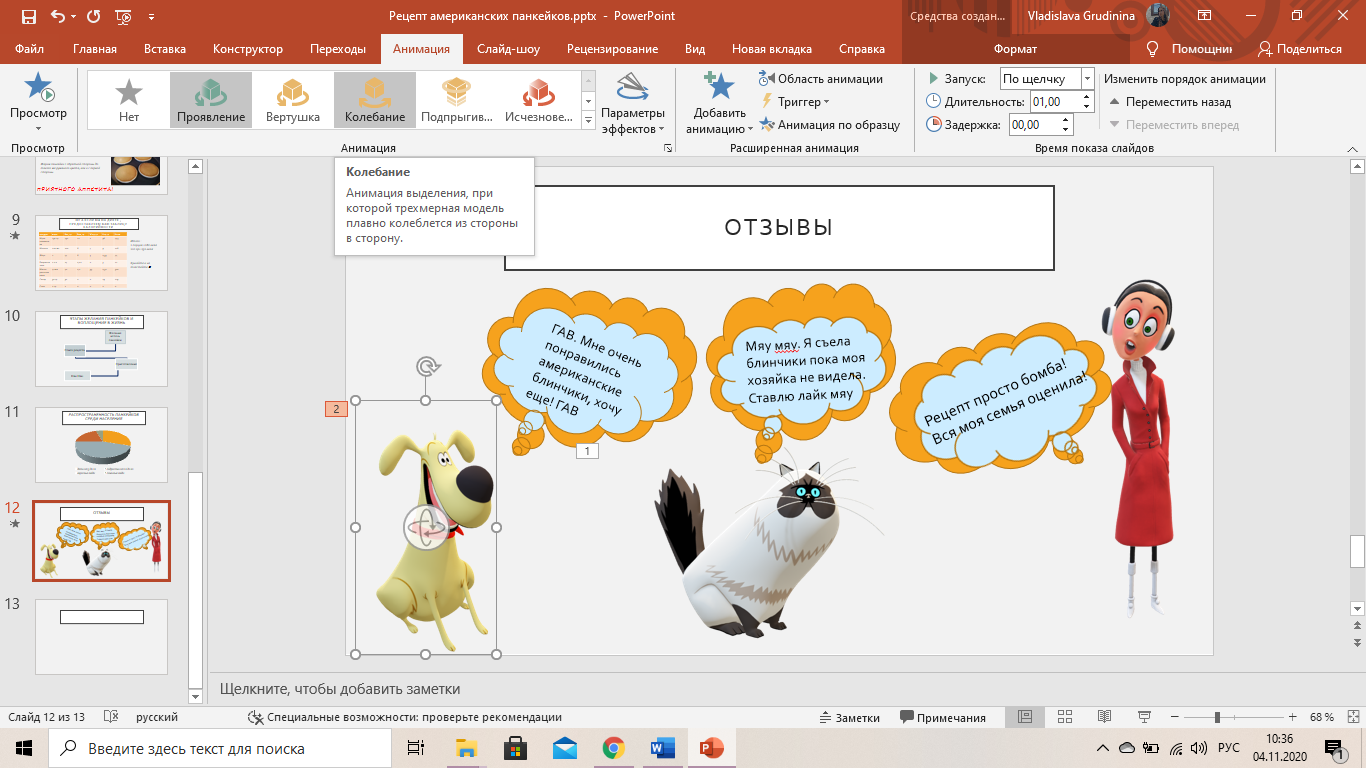
Task: Select the 'Колебание' animation effect
Action: [375, 100]
